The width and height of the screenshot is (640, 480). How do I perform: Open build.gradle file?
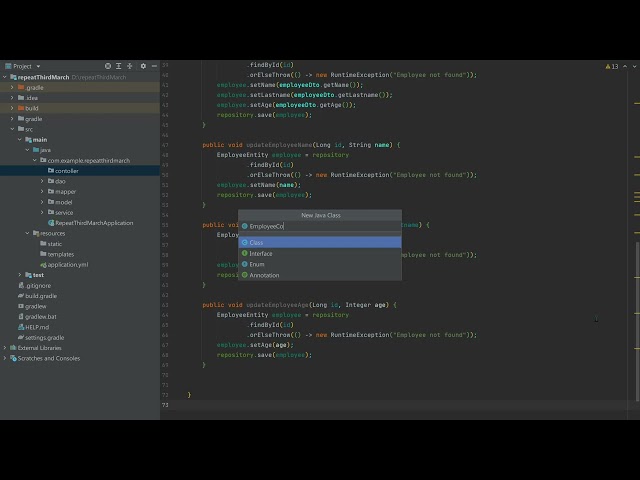coord(41,296)
